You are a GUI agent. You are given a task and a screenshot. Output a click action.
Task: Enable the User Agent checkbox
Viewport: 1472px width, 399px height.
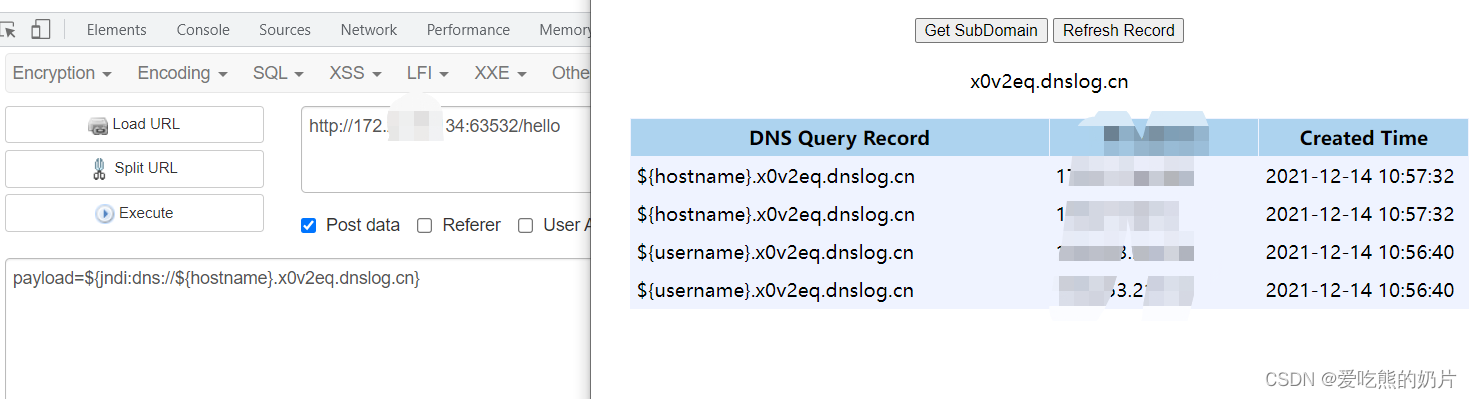(525, 226)
